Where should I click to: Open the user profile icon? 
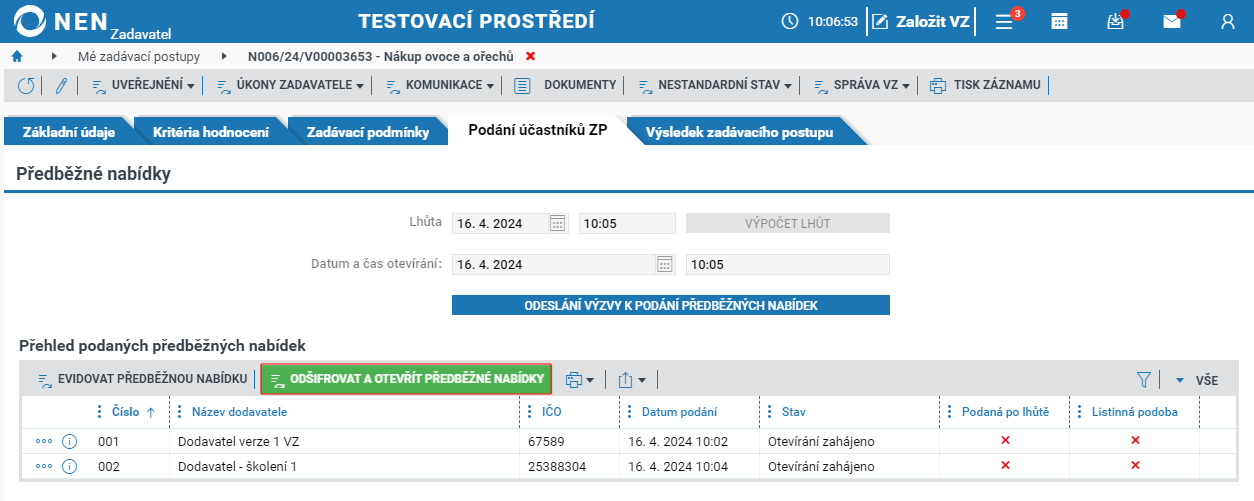pos(1228,21)
